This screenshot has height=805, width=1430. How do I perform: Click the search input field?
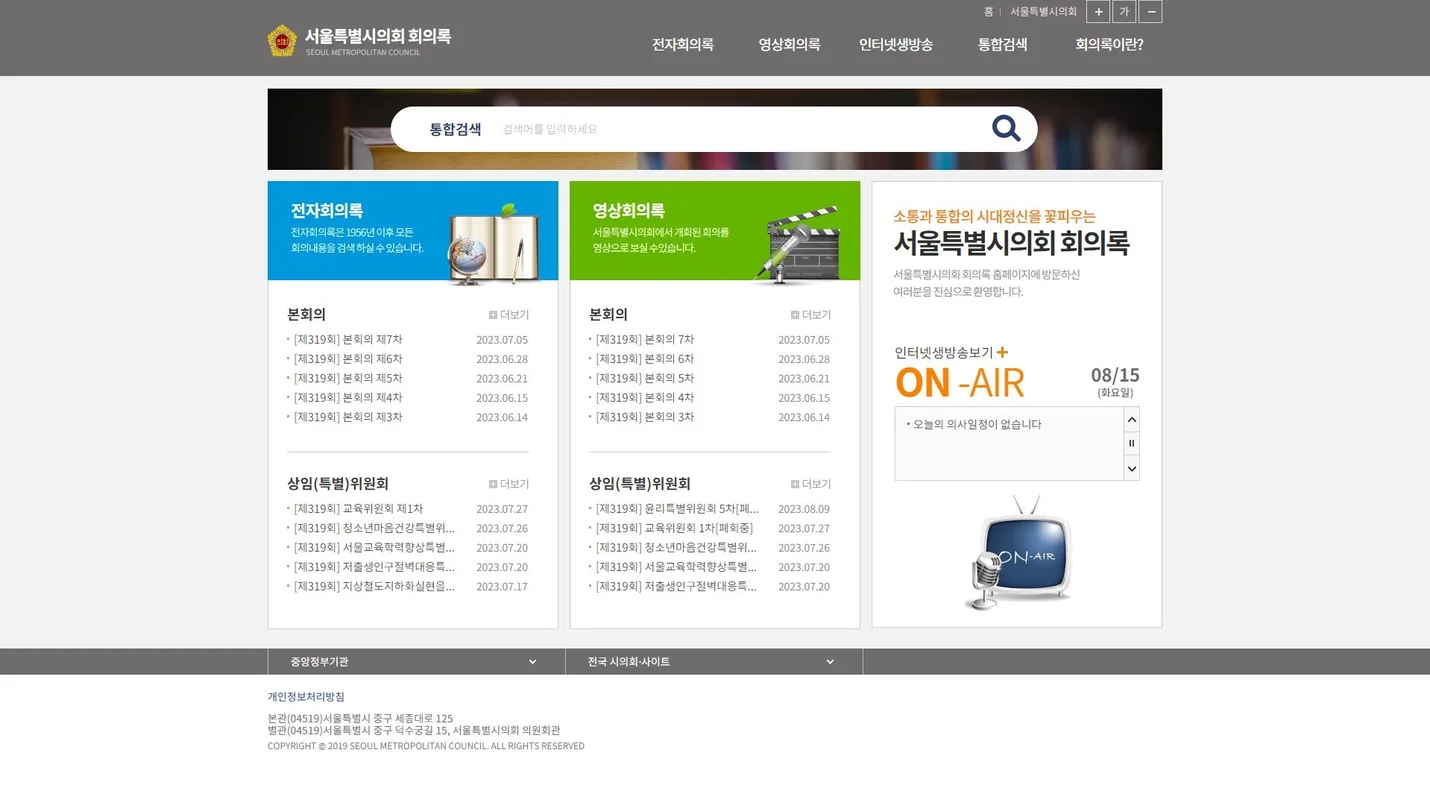pos(740,129)
